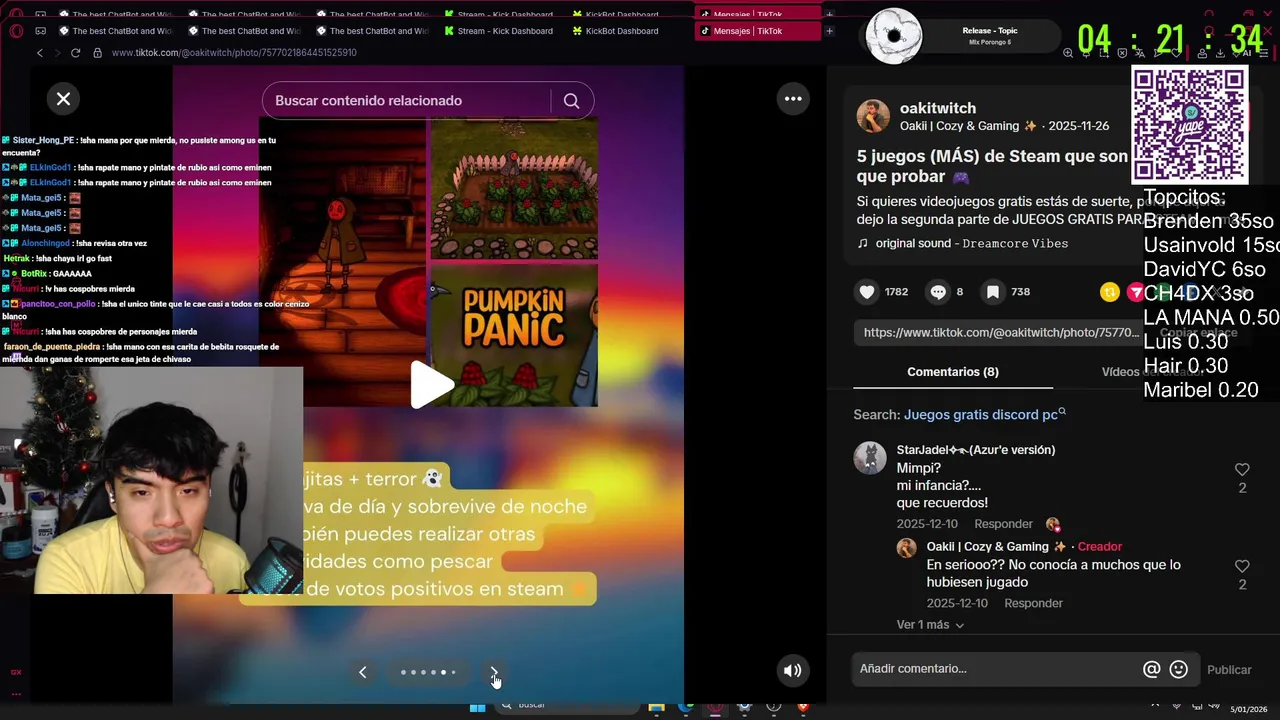Reload the page with refresh icon
Image resolution: width=1280 pixels, height=720 pixels.
75,52
